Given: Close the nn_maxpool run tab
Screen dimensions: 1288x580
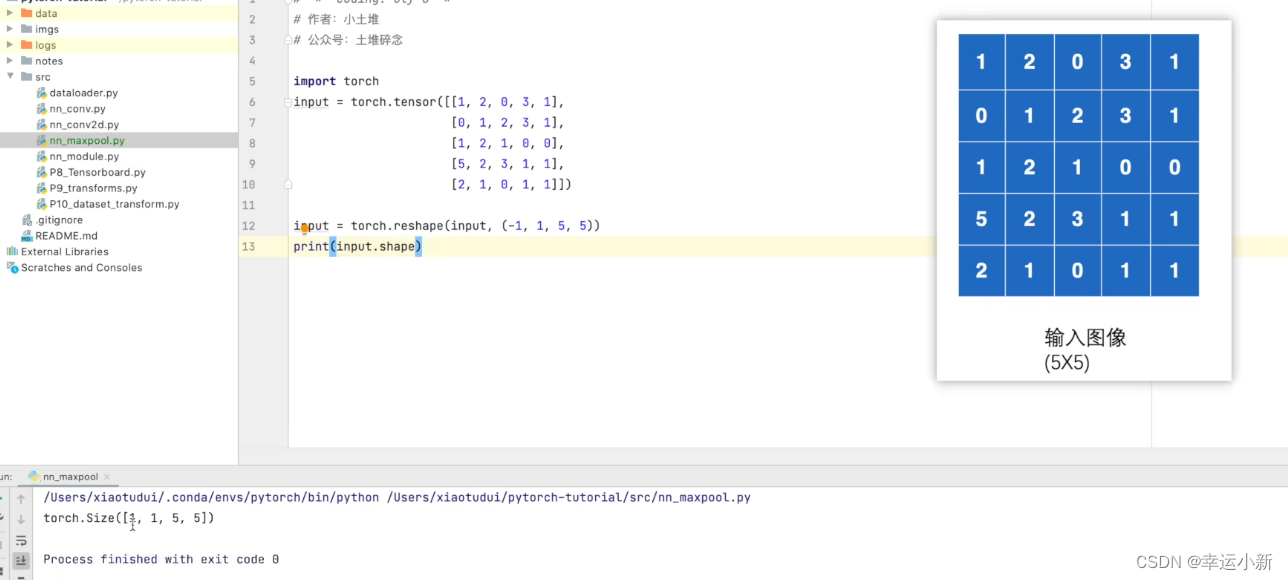Looking at the screenshot, I should click(x=107, y=477).
